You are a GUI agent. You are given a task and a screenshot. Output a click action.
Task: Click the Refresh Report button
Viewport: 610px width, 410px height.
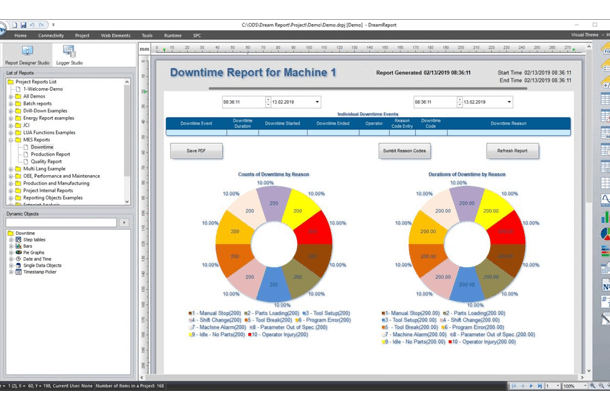pos(512,151)
